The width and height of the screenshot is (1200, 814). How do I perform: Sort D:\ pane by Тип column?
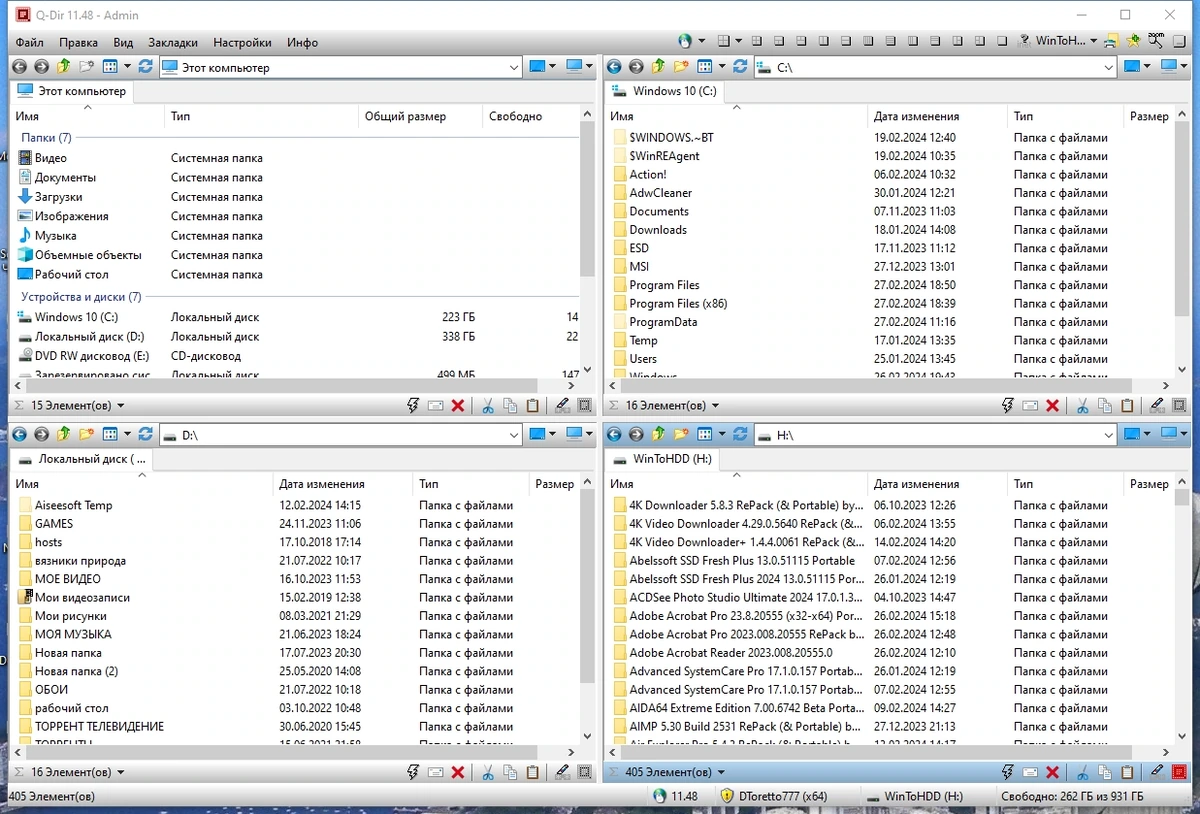(470, 484)
